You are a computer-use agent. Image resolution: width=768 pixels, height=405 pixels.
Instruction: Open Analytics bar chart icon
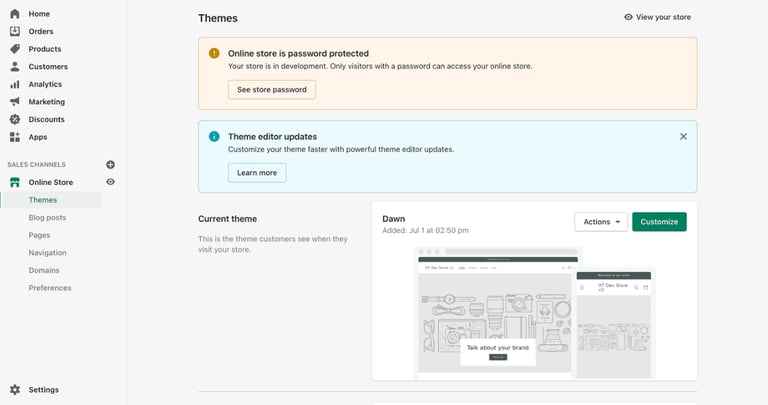pos(15,84)
